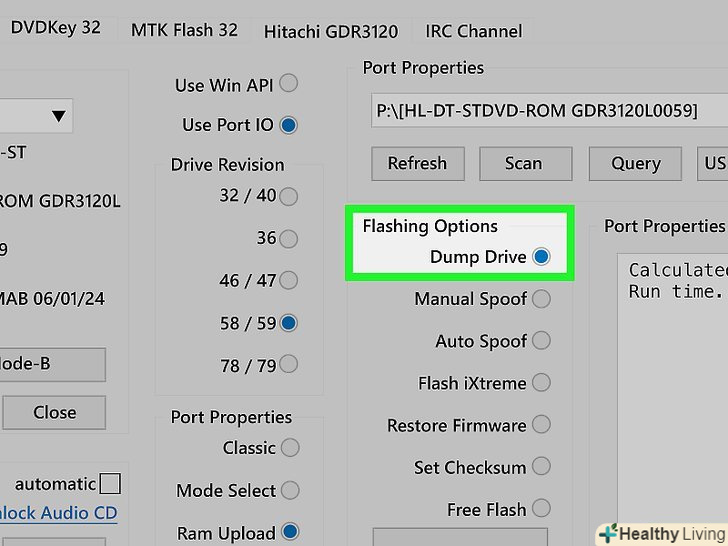Select the Ram Upload radio option

290,532
